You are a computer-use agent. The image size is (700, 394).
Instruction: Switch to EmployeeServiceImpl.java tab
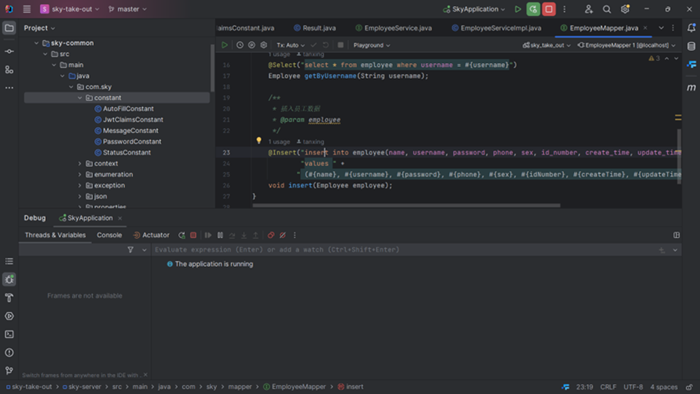point(496,28)
